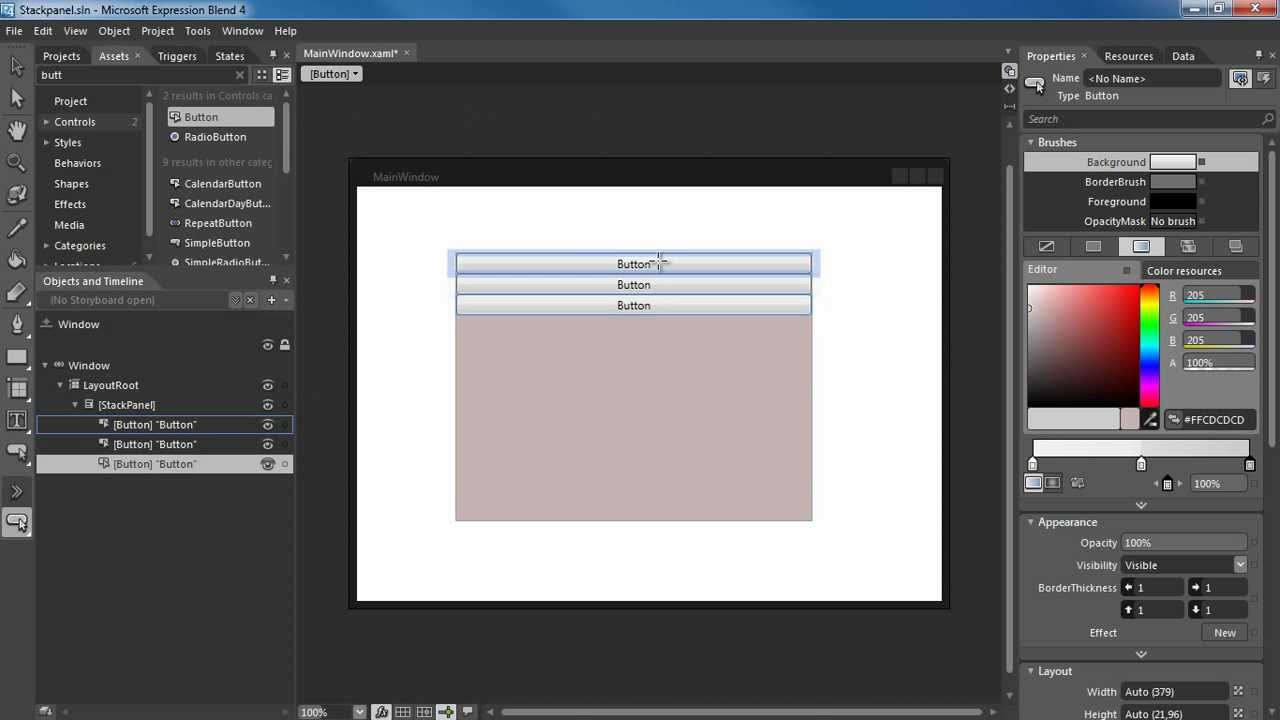Image resolution: width=1280 pixels, height=720 pixels.
Task: Hide the first Button layer
Action: coord(267,425)
